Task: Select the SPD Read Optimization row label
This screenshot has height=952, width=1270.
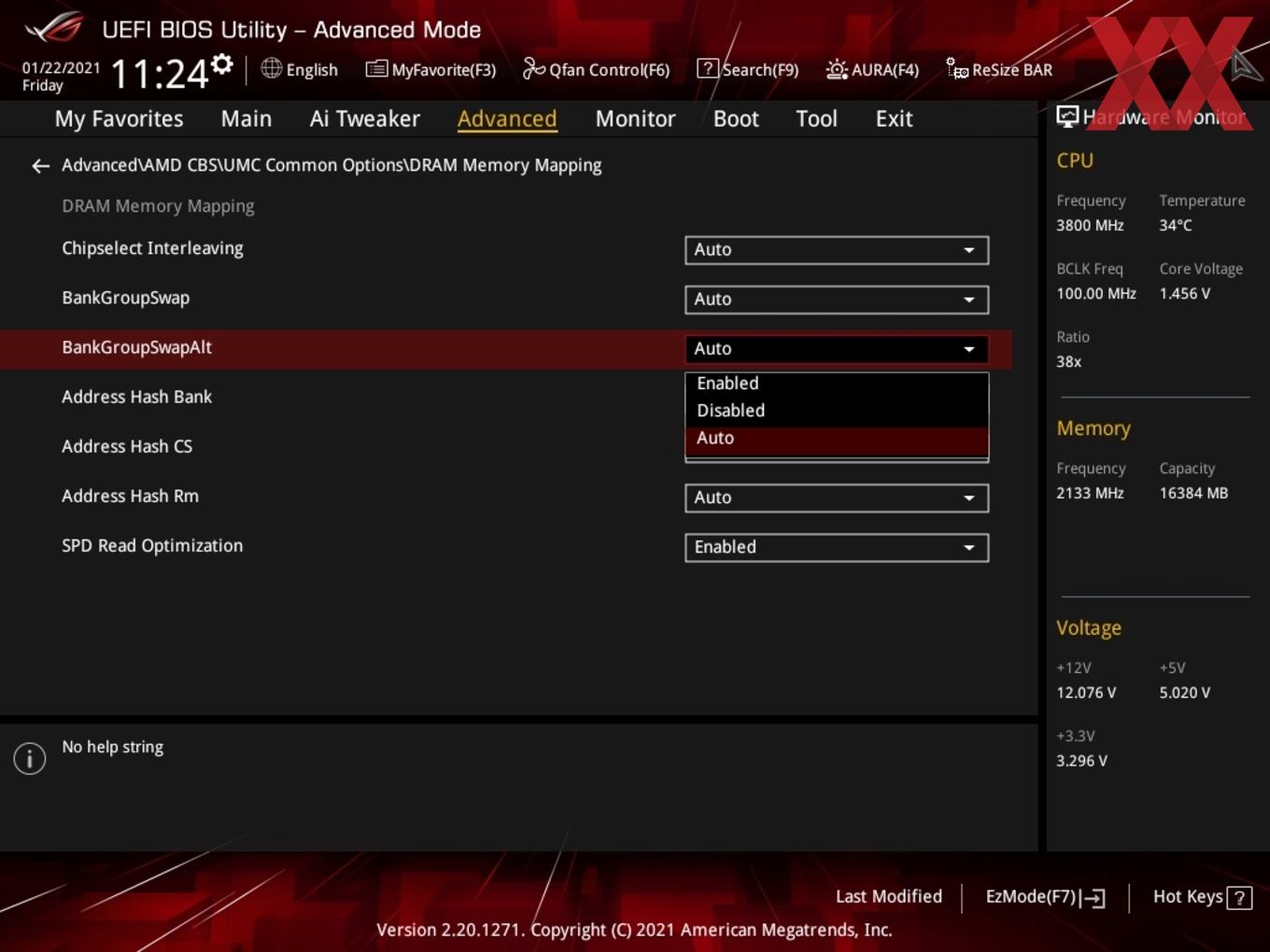Action: click(152, 546)
